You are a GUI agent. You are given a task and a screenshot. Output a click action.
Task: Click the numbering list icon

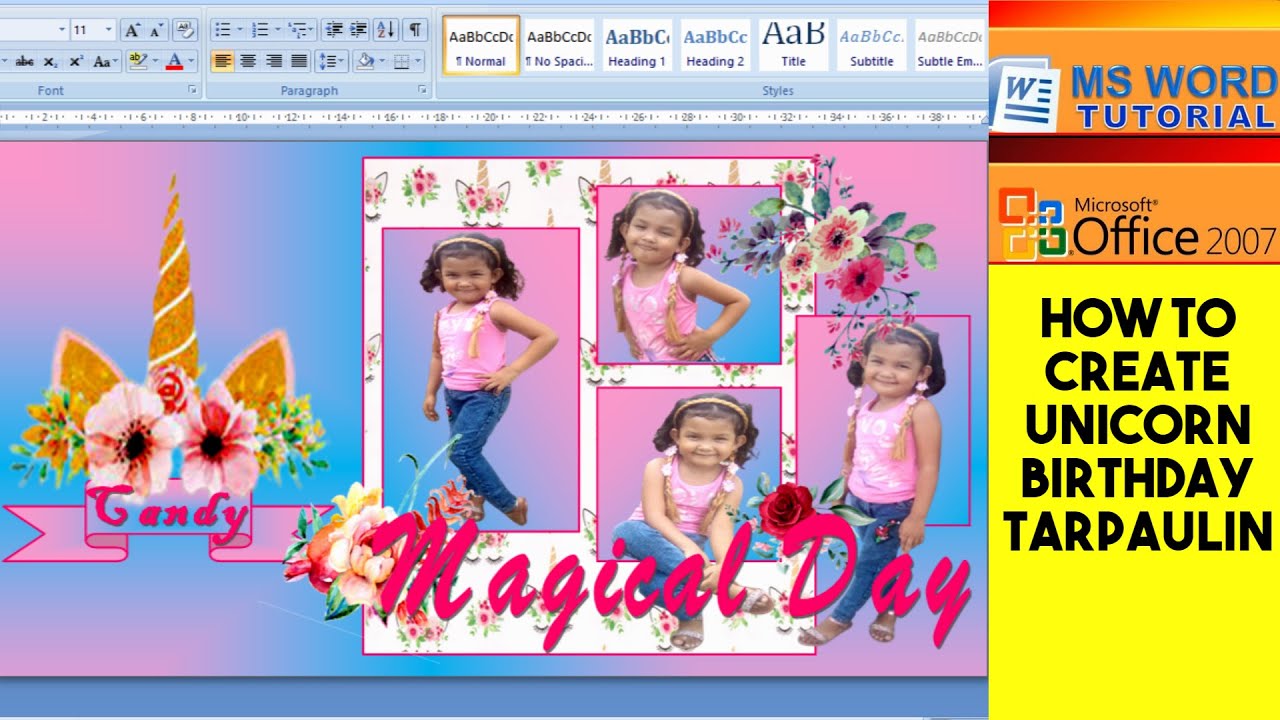point(259,30)
